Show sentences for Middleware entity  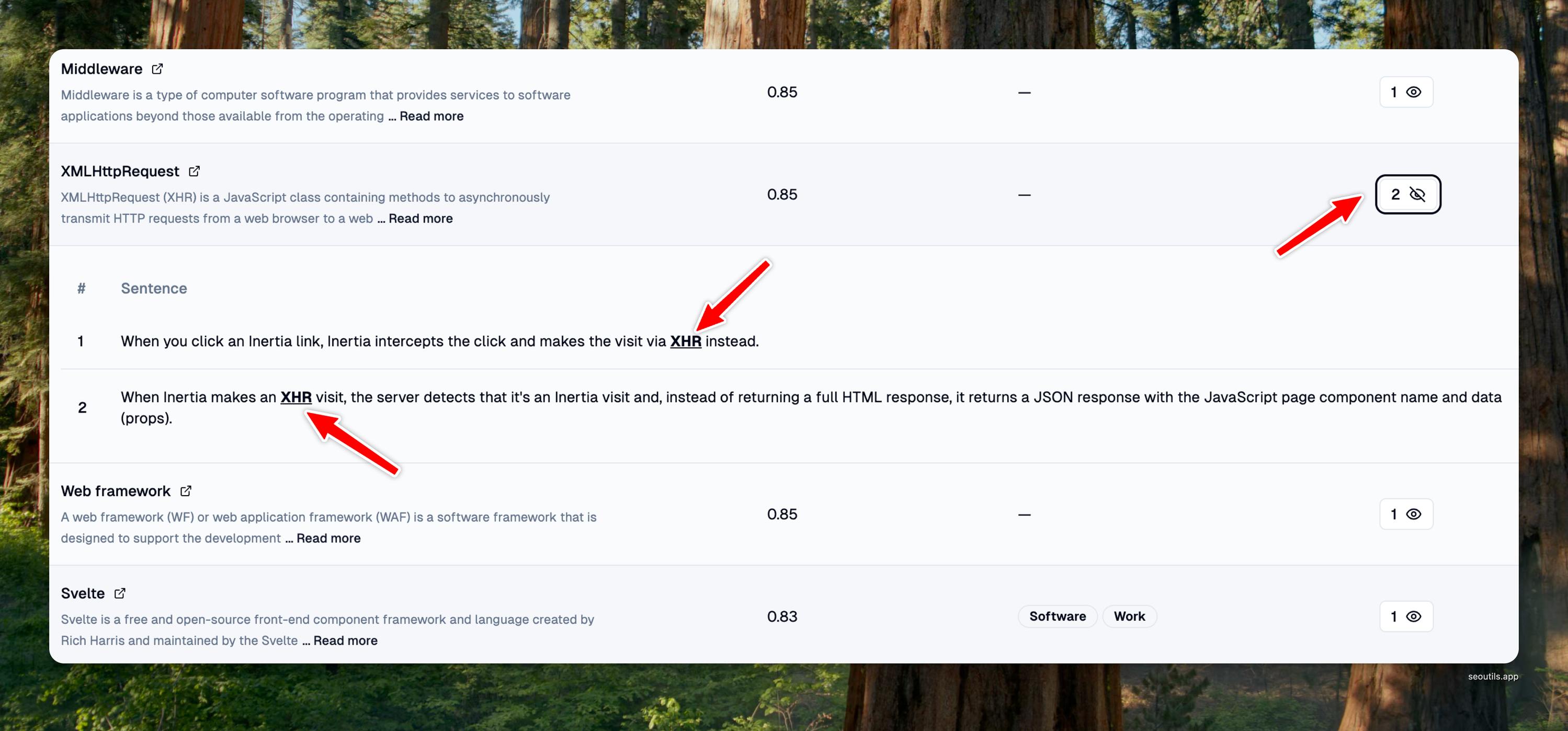tap(1405, 92)
